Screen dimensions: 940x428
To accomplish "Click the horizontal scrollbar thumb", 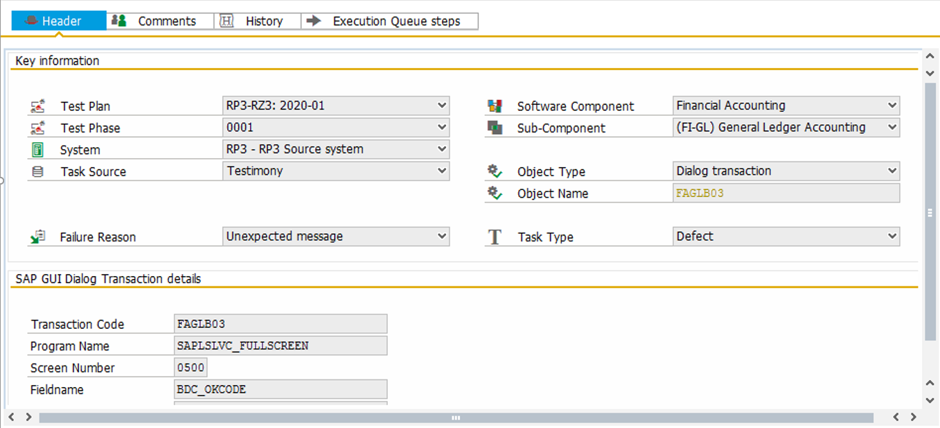I will click(455, 417).
